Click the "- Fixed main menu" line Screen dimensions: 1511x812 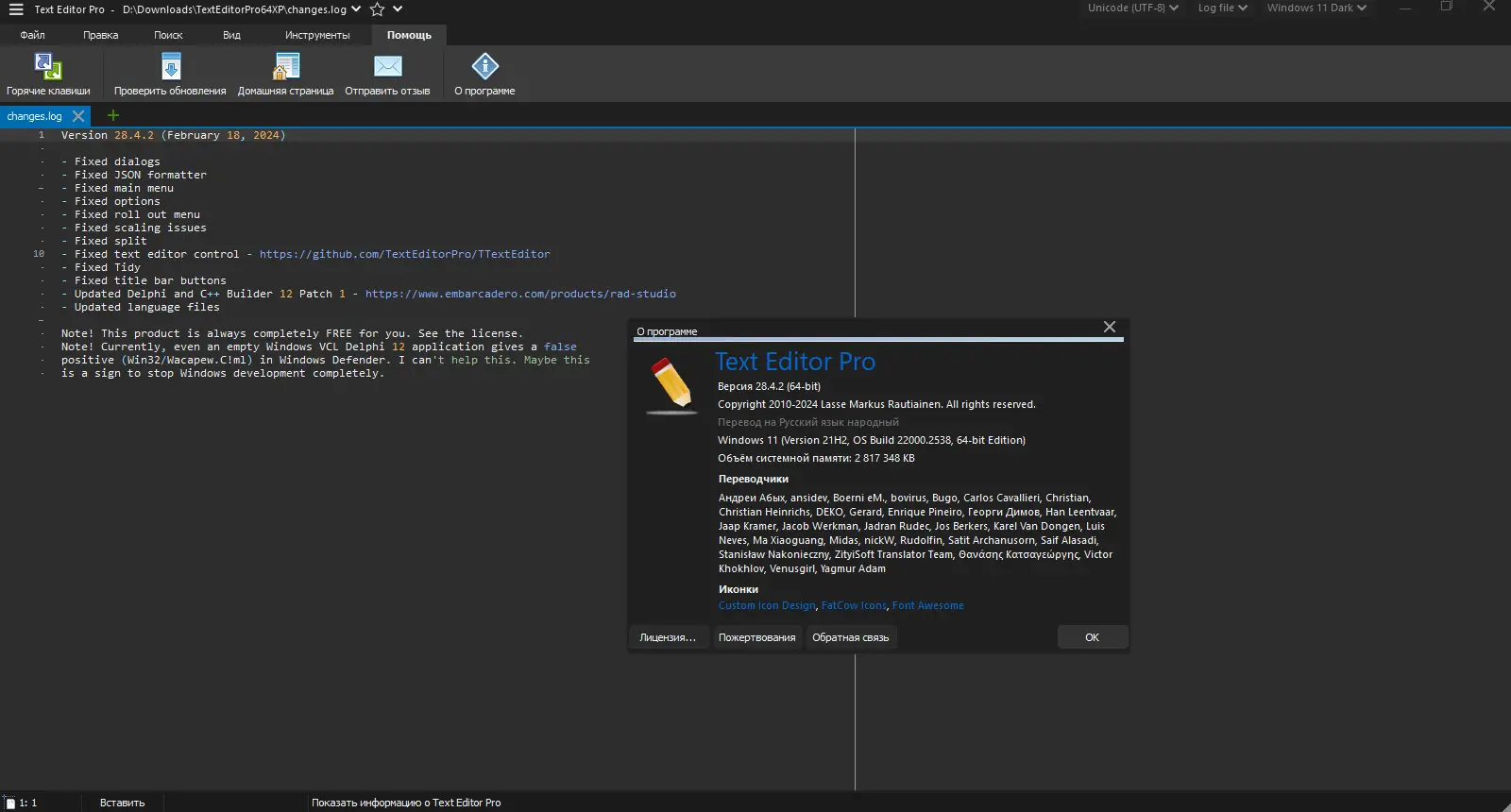(x=117, y=188)
